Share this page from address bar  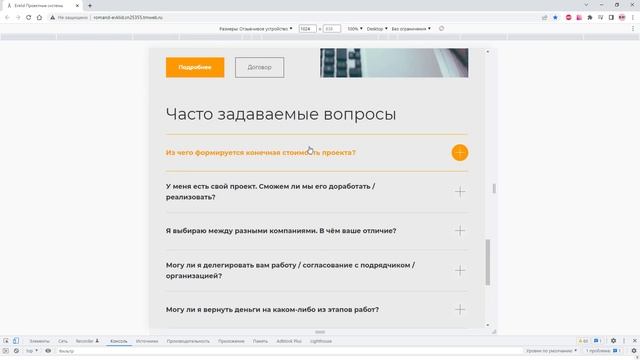click(544, 18)
